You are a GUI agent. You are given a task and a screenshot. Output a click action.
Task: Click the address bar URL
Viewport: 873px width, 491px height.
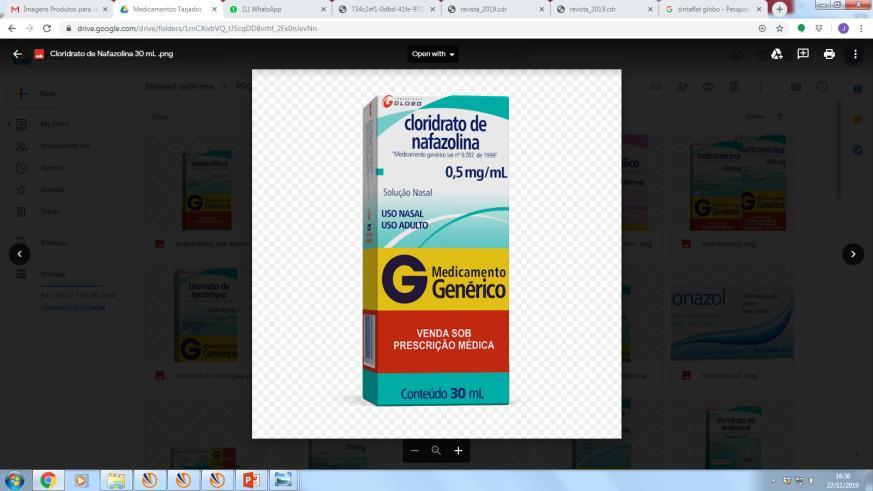point(197,28)
